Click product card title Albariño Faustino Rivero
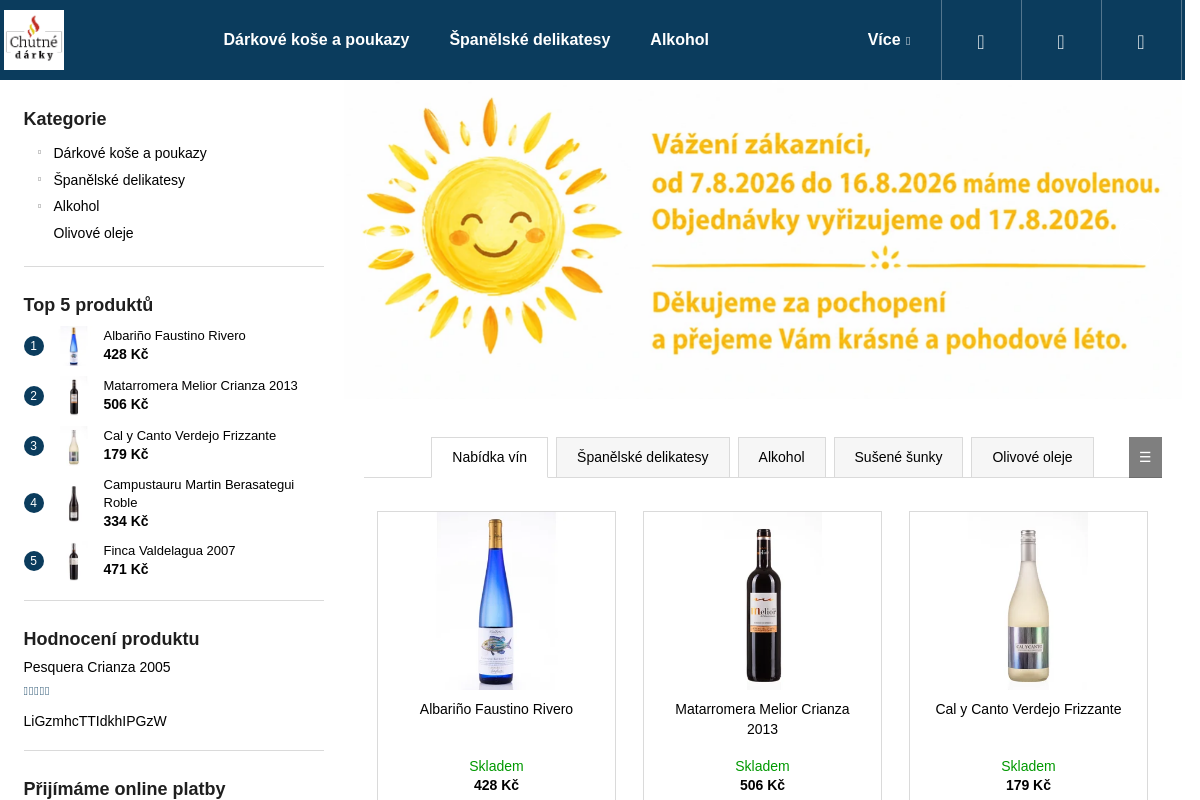This screenshot has height=800, width=1200. (x=496, y=709)
